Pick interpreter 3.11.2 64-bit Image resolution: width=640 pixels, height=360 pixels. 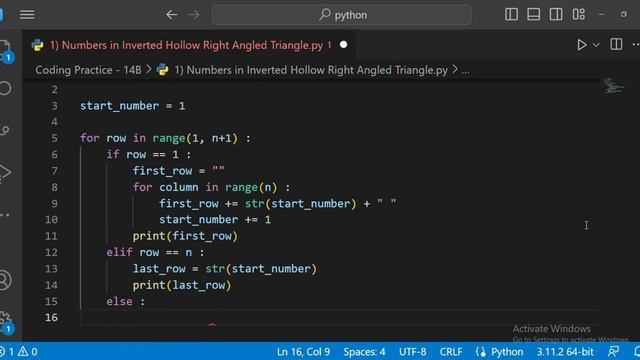tap(565, 352)
